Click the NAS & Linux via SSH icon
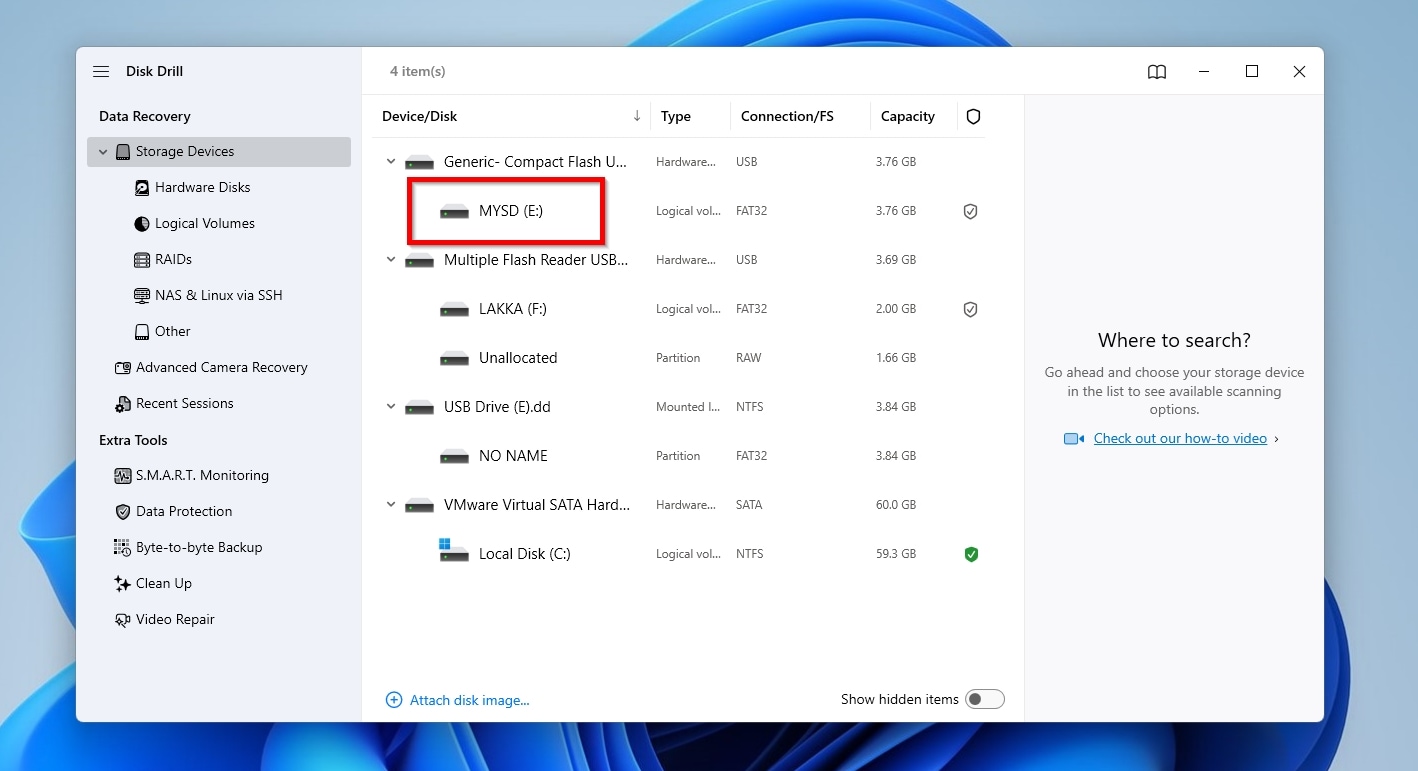1418x771 pixels. tap(143, 296)
